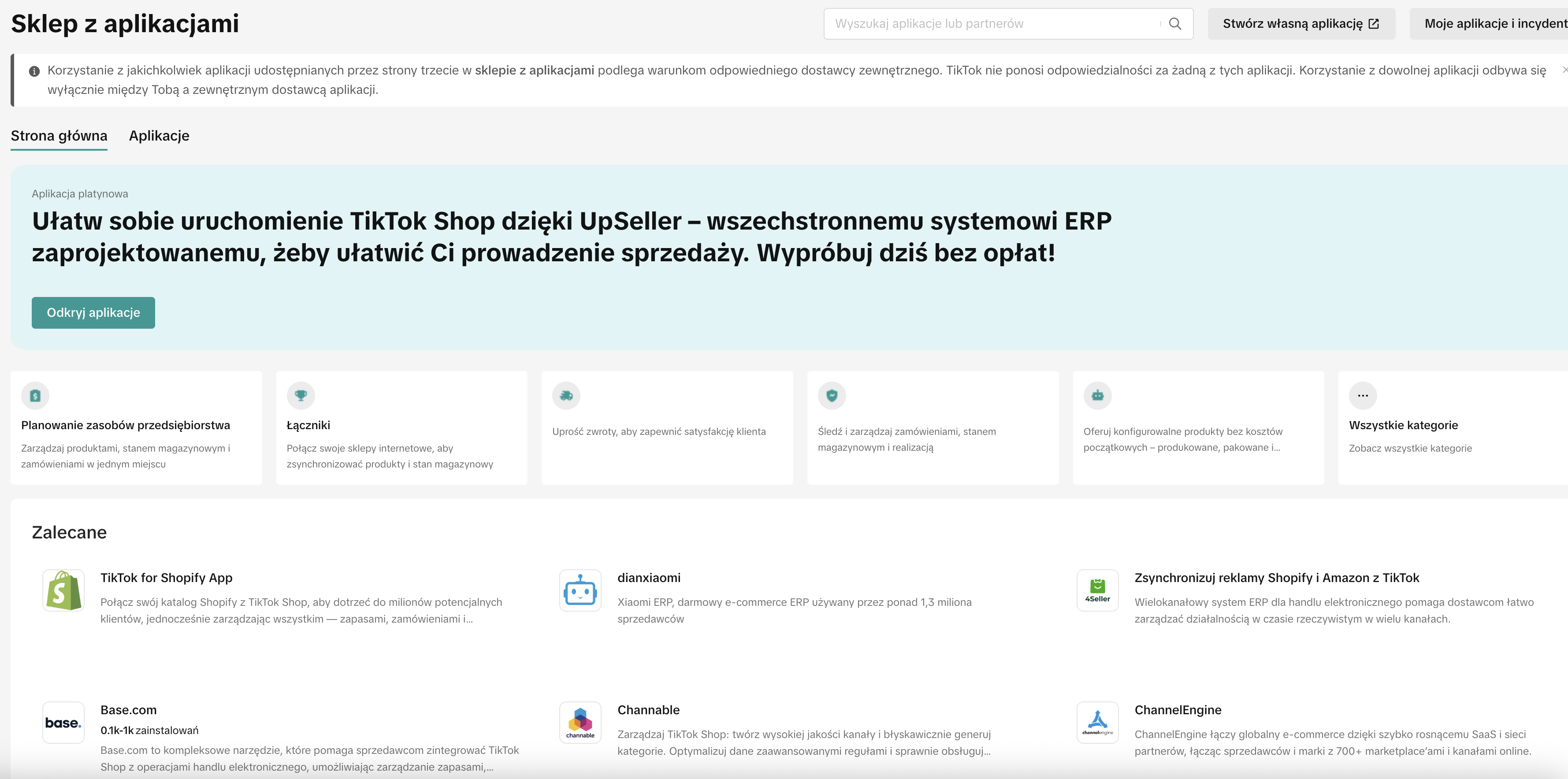This screenshot has height=779, width=1568.
Task: Click the search magnifier icon
Action: 1175,24
